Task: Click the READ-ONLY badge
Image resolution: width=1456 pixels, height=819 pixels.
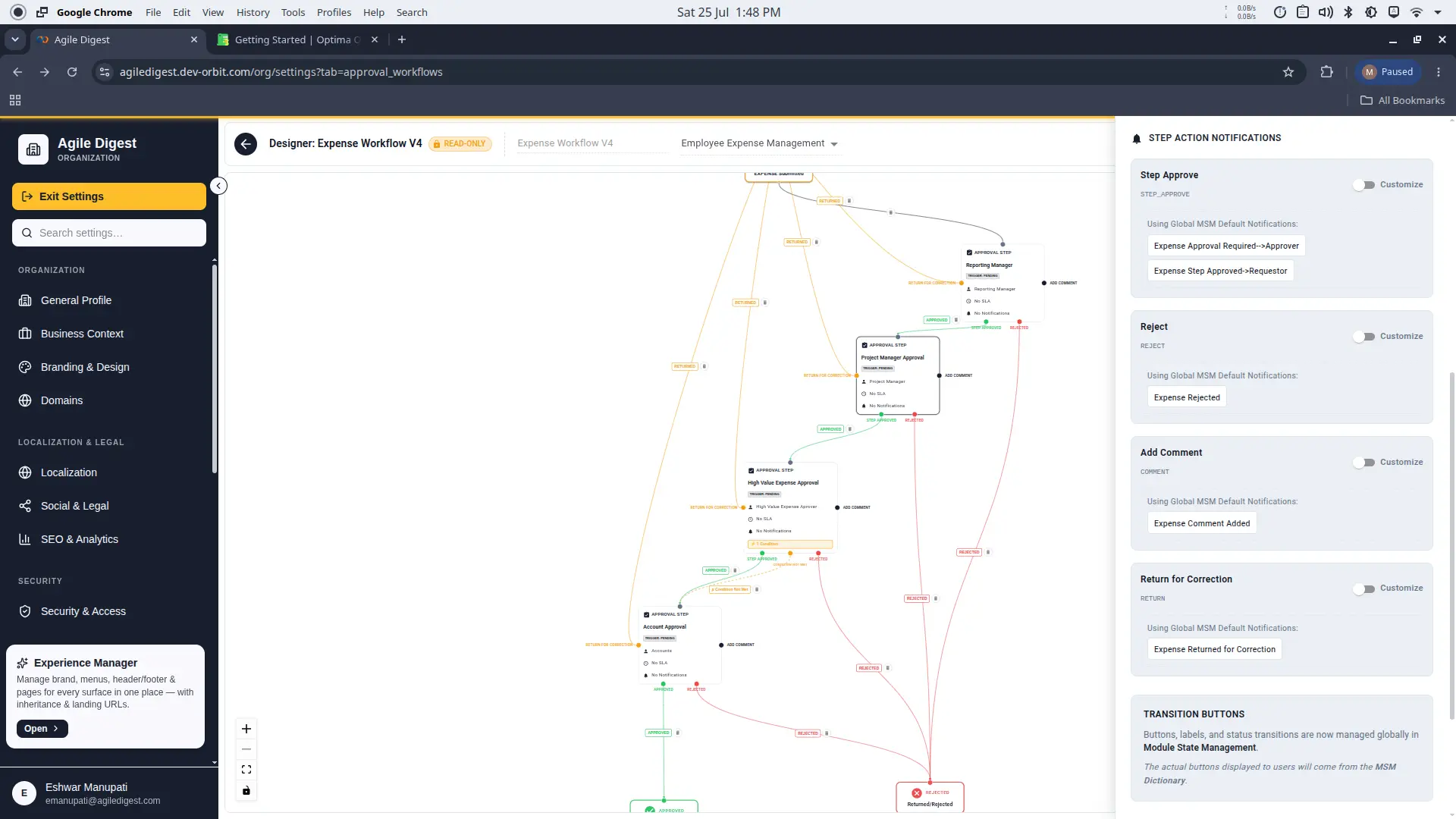Action: pyautogui.click(x=460, y=144)
